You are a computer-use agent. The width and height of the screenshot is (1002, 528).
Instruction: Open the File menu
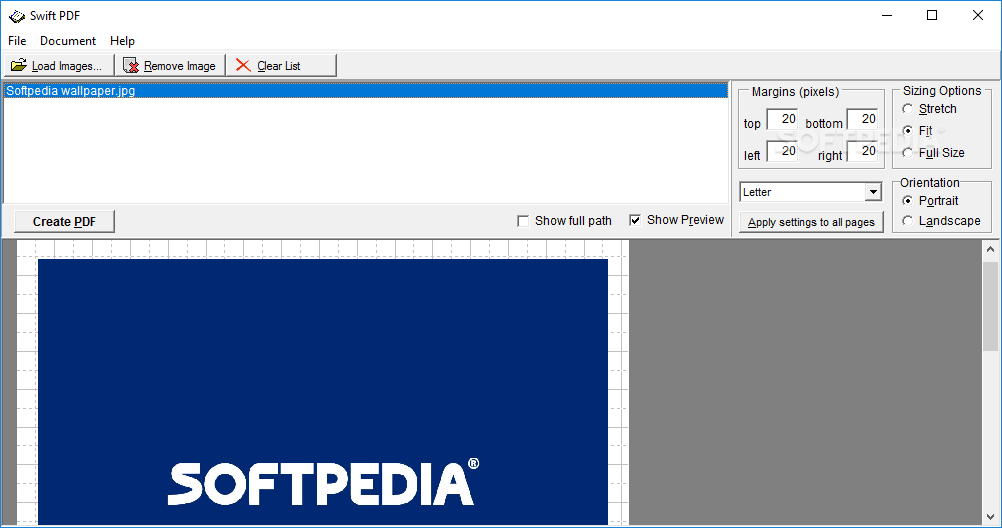pos(17,41)
